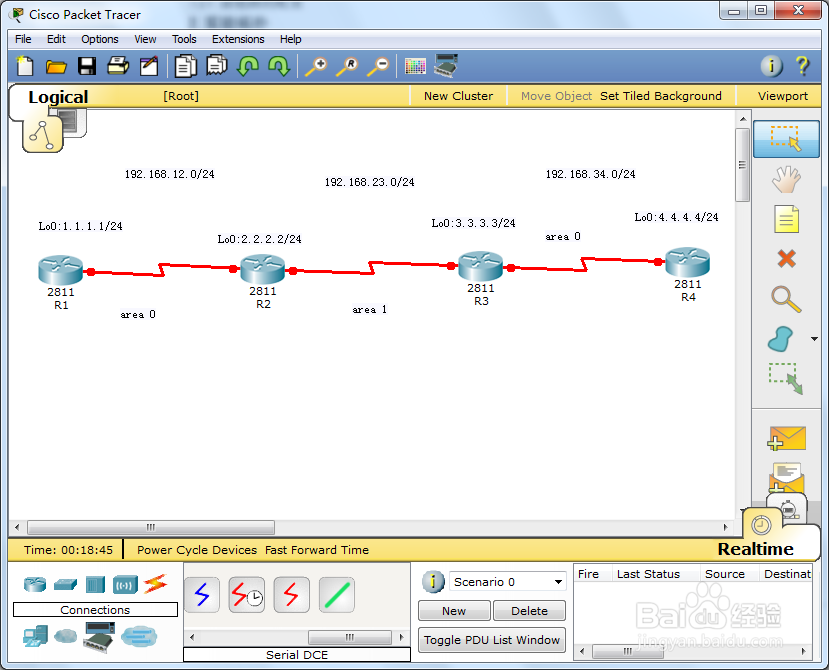Expand the shape tool dropdown arrow
This screenshot has width=829, height=670.
click(x=814, y=338)
